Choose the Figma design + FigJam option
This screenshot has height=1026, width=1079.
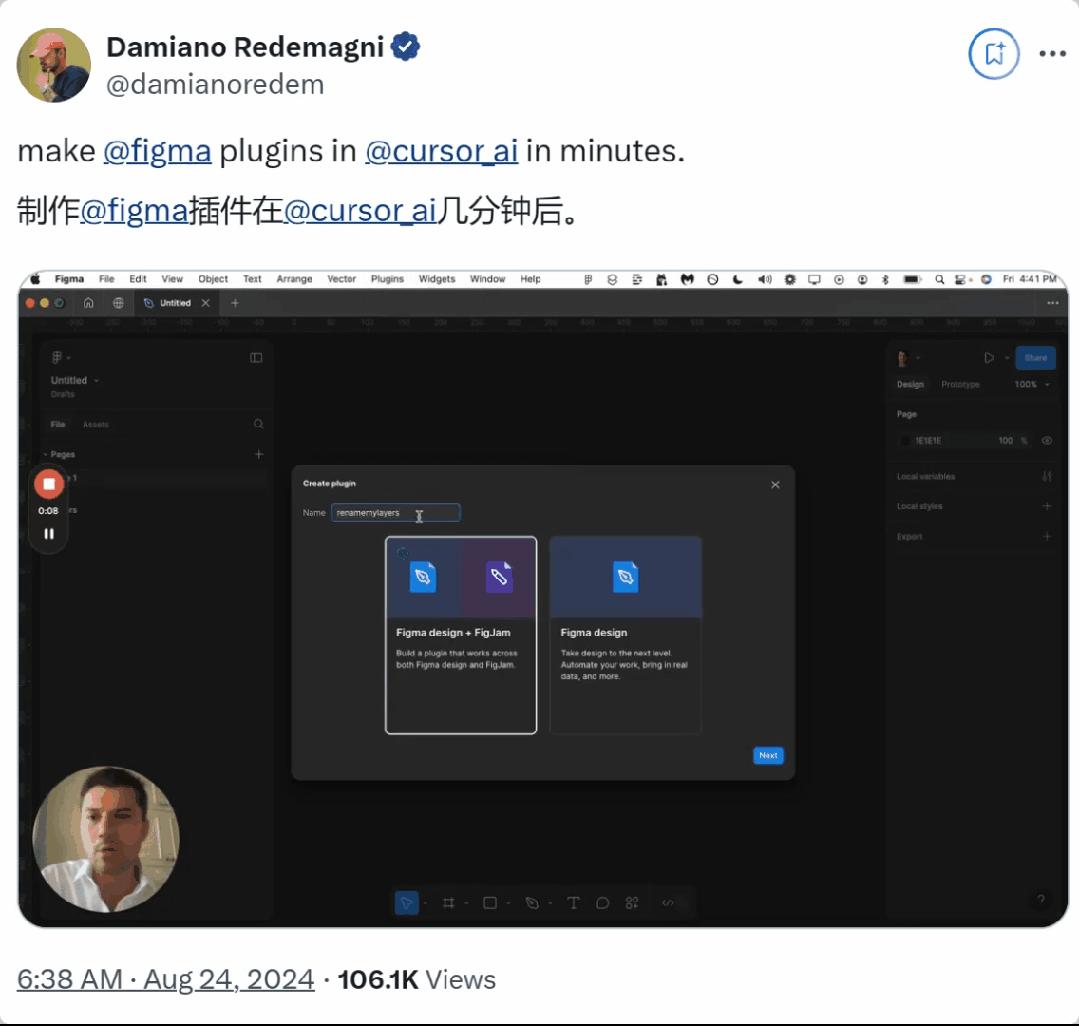(x=461, y=635)
